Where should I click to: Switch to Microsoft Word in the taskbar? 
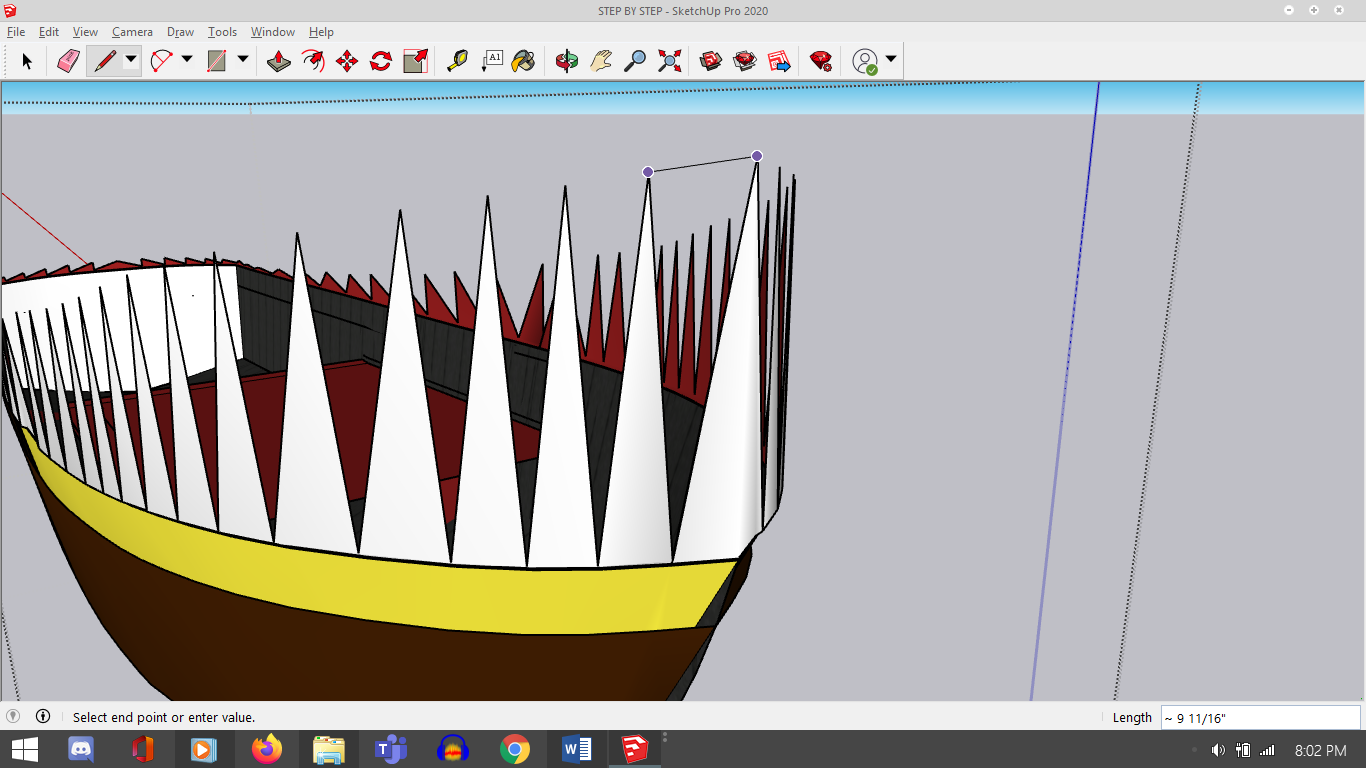[577, 749]
